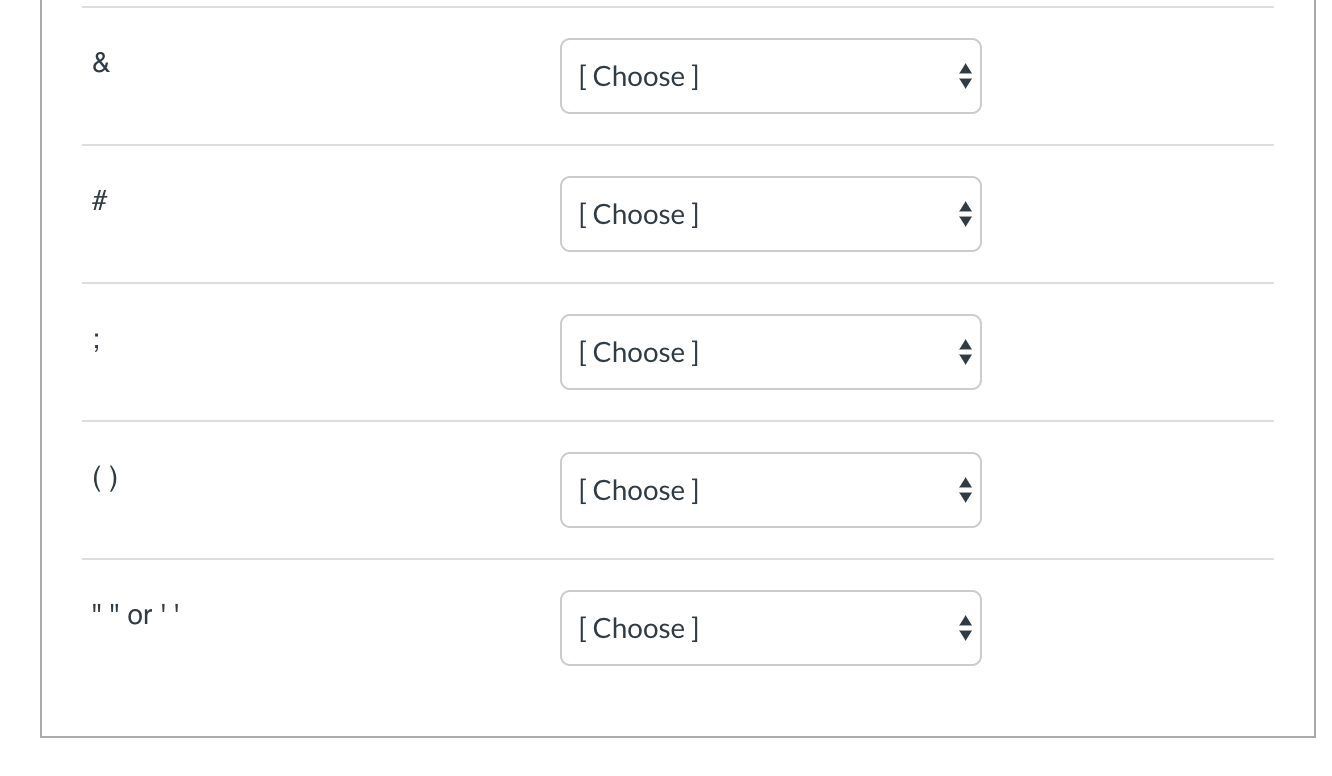Viewport: 1332px width, 776px height.
Task: Open the dropdown for the # symbol
Action: pos(770,214)
